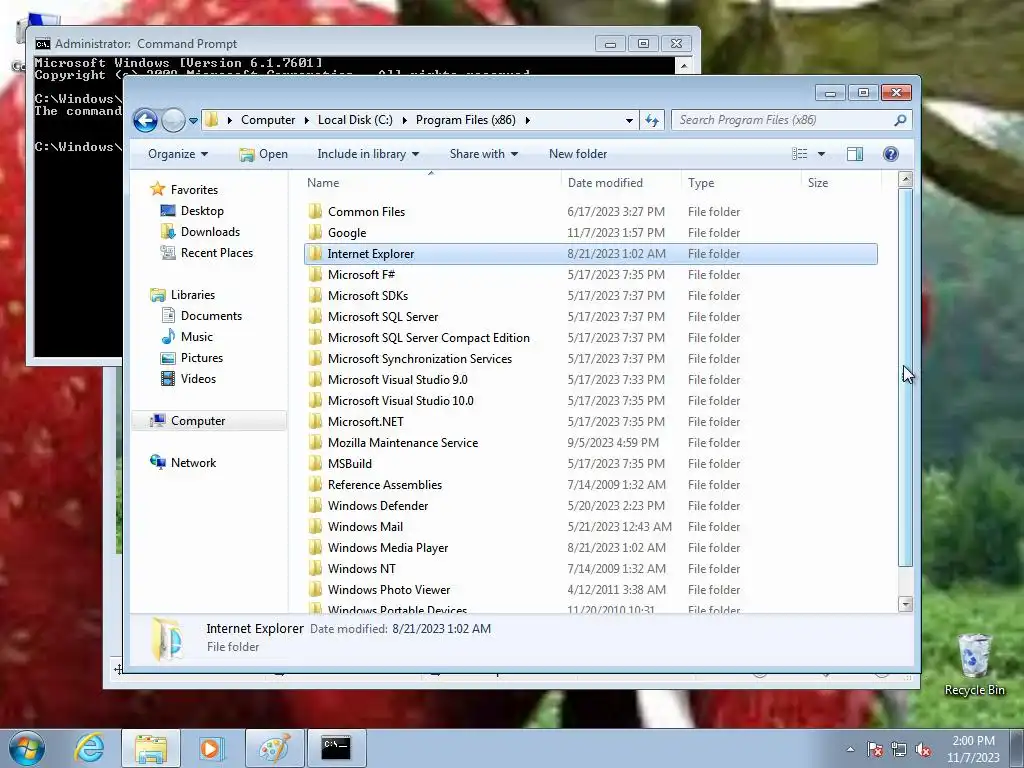The height and width of the screenshot is (768, 1024).
Task: Switch to Command Prompt taskbar button
Action: [336, 748]
